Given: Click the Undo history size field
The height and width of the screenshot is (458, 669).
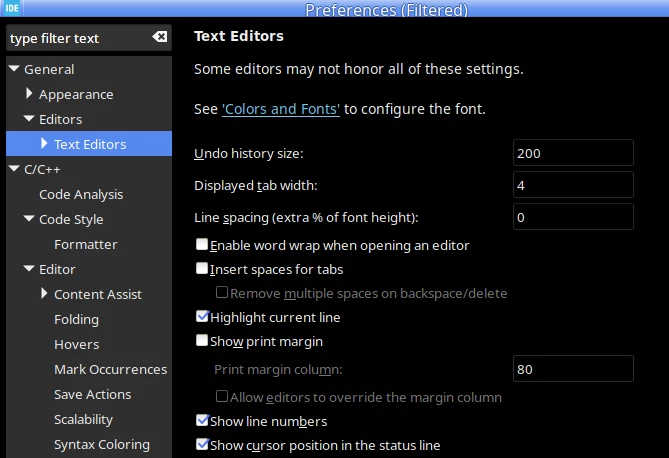Looking at the screenshot, I should (x=573, y=153).
